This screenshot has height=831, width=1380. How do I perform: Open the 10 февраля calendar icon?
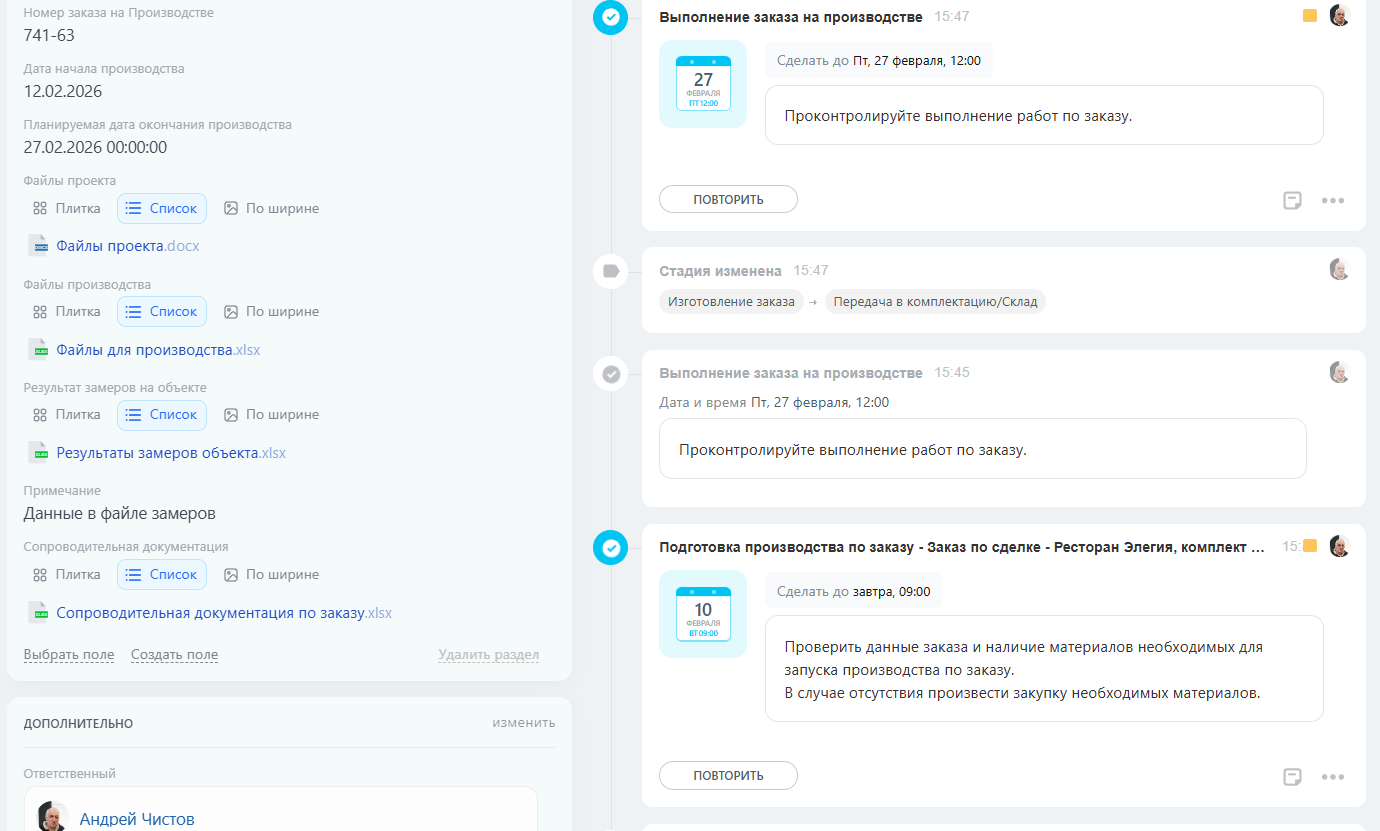703,614
